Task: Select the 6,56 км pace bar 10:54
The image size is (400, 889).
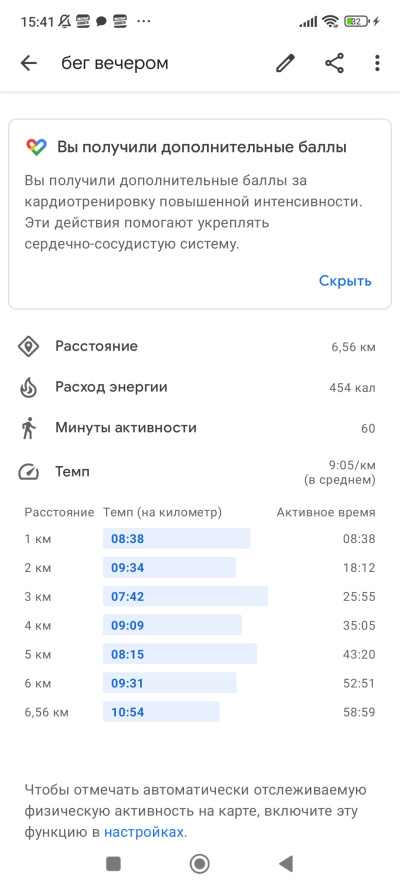Action: point(161,712)
